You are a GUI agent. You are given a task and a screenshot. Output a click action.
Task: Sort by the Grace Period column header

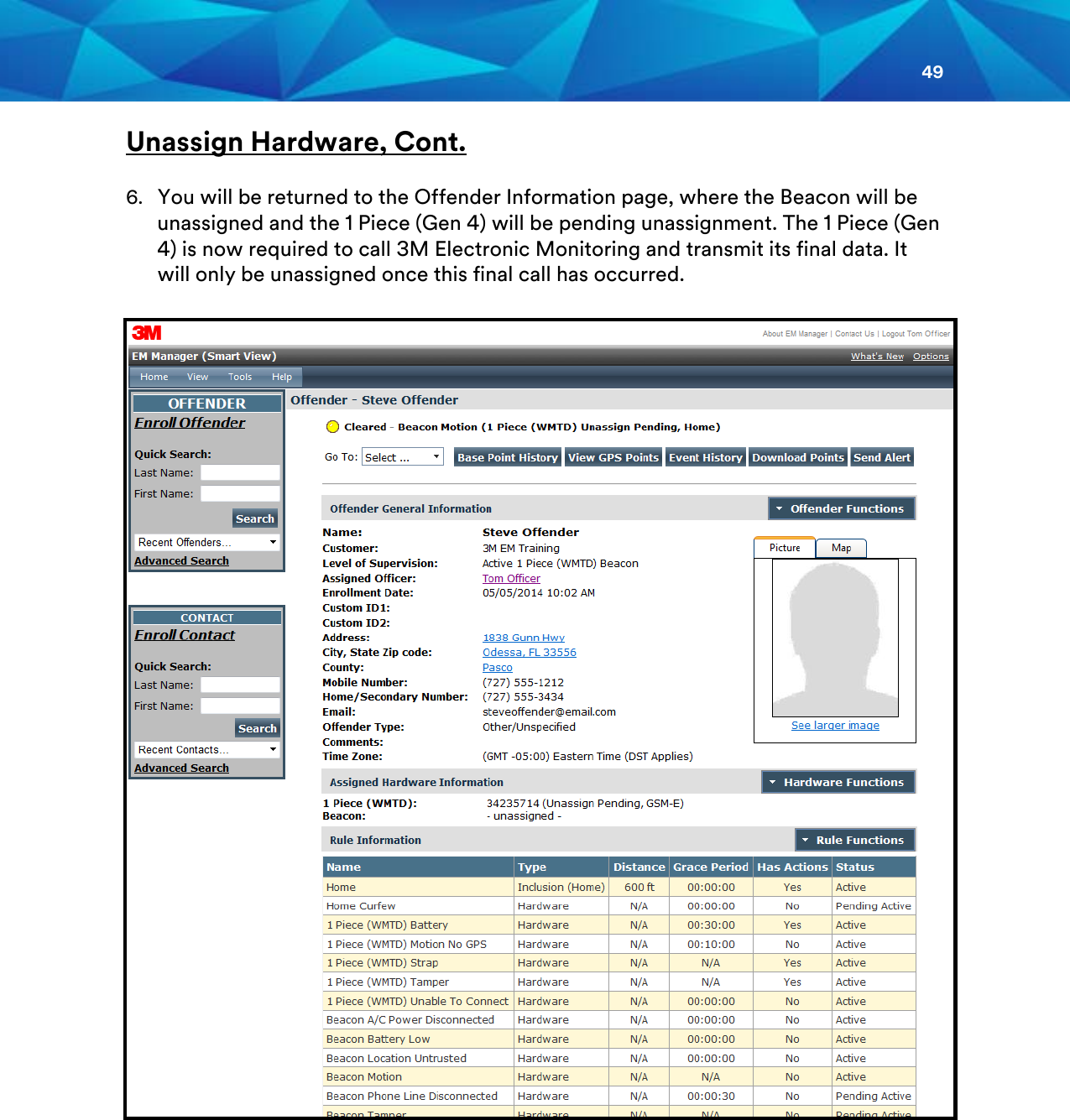(711, 867)
